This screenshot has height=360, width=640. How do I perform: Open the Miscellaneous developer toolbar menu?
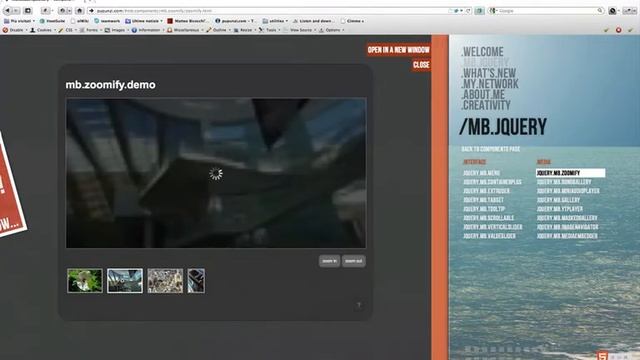pos(185,30)
